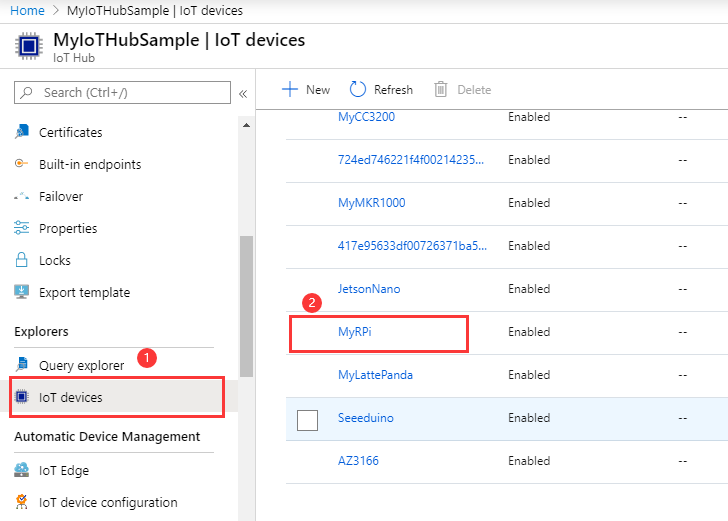Select Failover in the sidebar

(61, 196)
